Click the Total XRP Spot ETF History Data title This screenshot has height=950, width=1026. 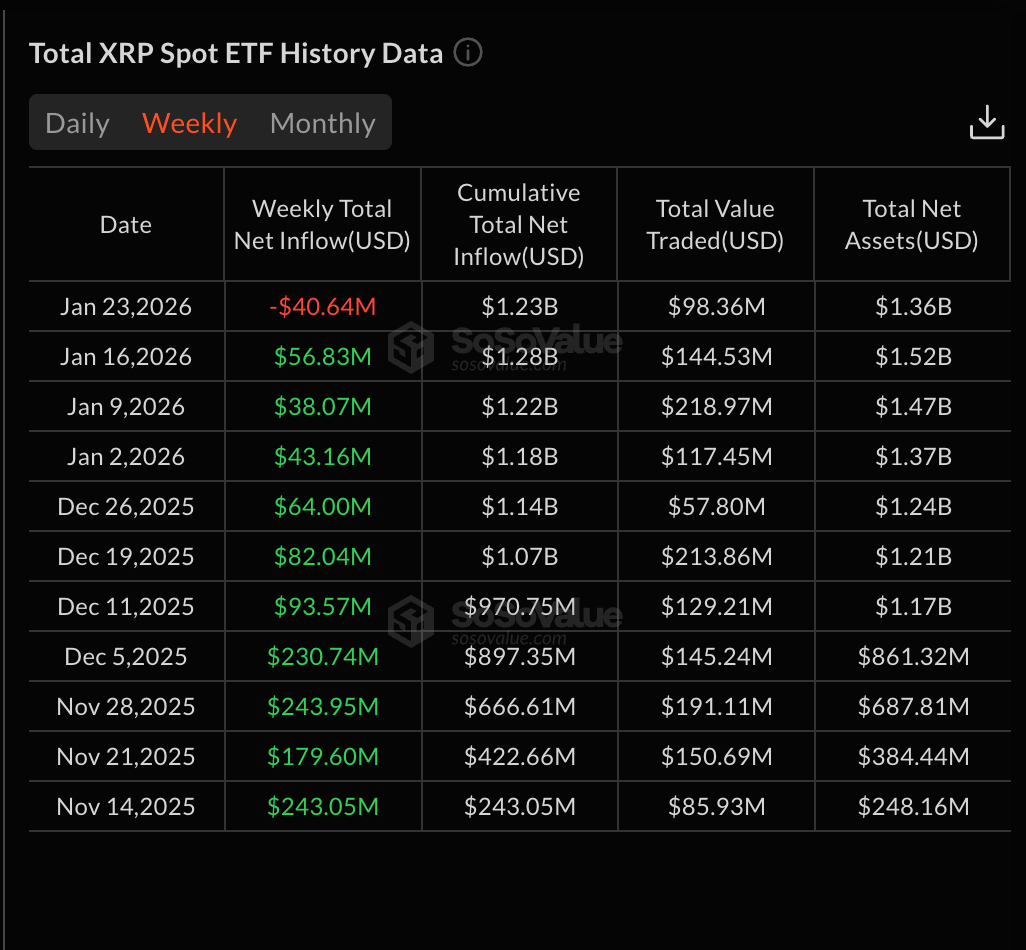pos(237,53)
